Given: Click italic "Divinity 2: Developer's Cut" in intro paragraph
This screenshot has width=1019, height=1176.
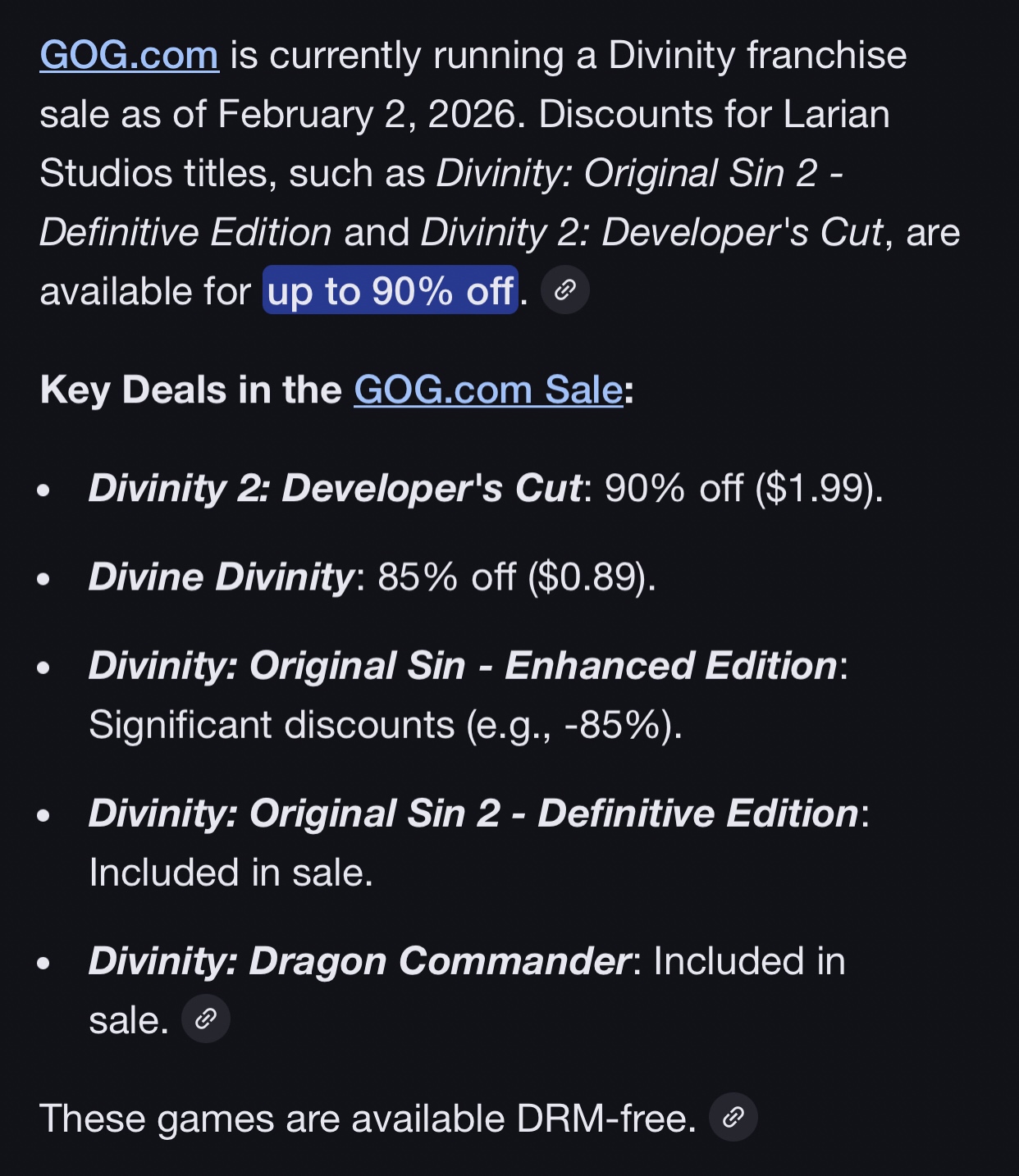Looking at the screenshot, I should click(x=652, y=233).
